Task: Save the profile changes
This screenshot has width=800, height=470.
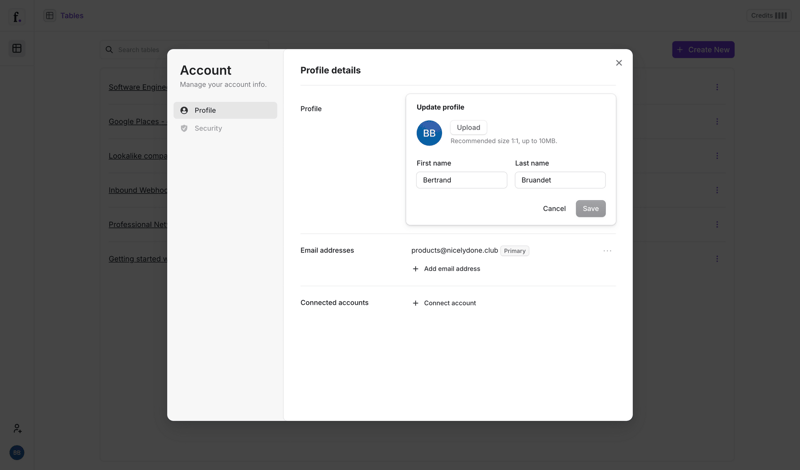Action: point(590,209)
